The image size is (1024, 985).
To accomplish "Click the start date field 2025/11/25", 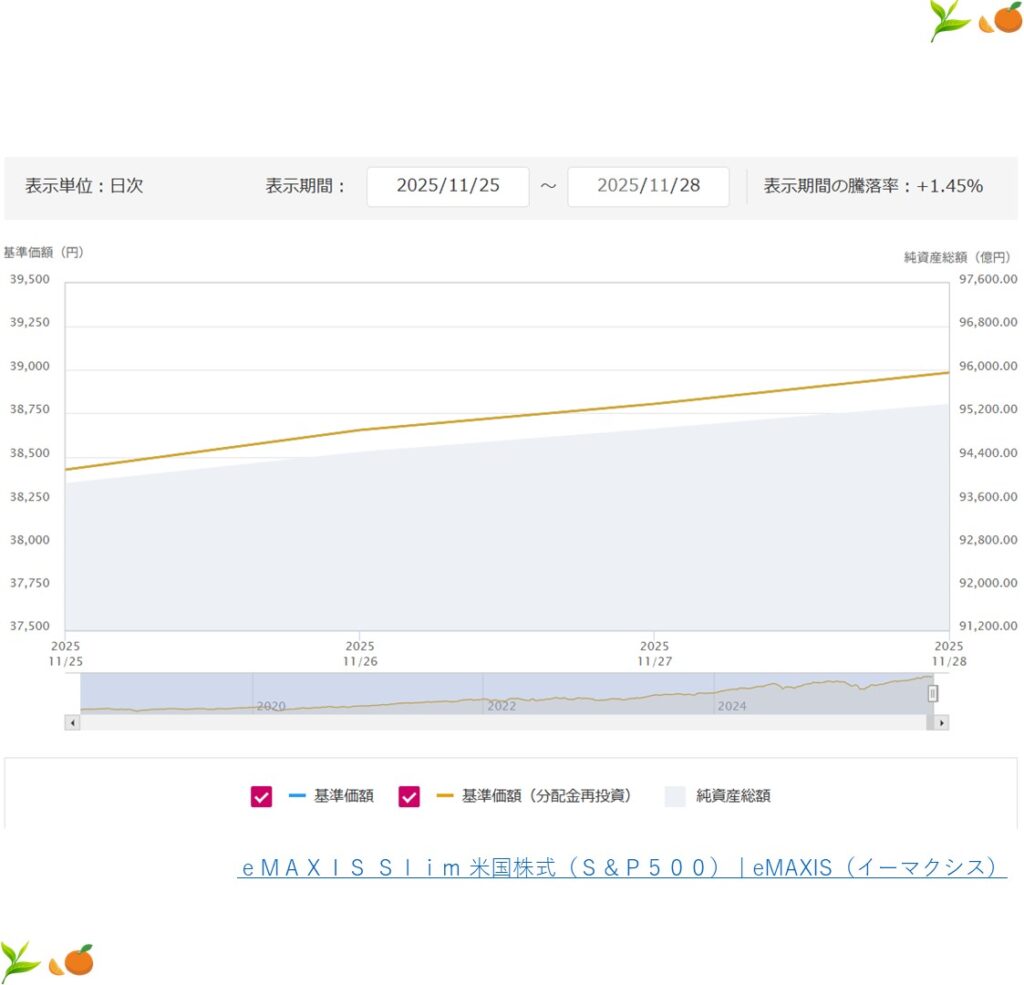I will 447,186.
